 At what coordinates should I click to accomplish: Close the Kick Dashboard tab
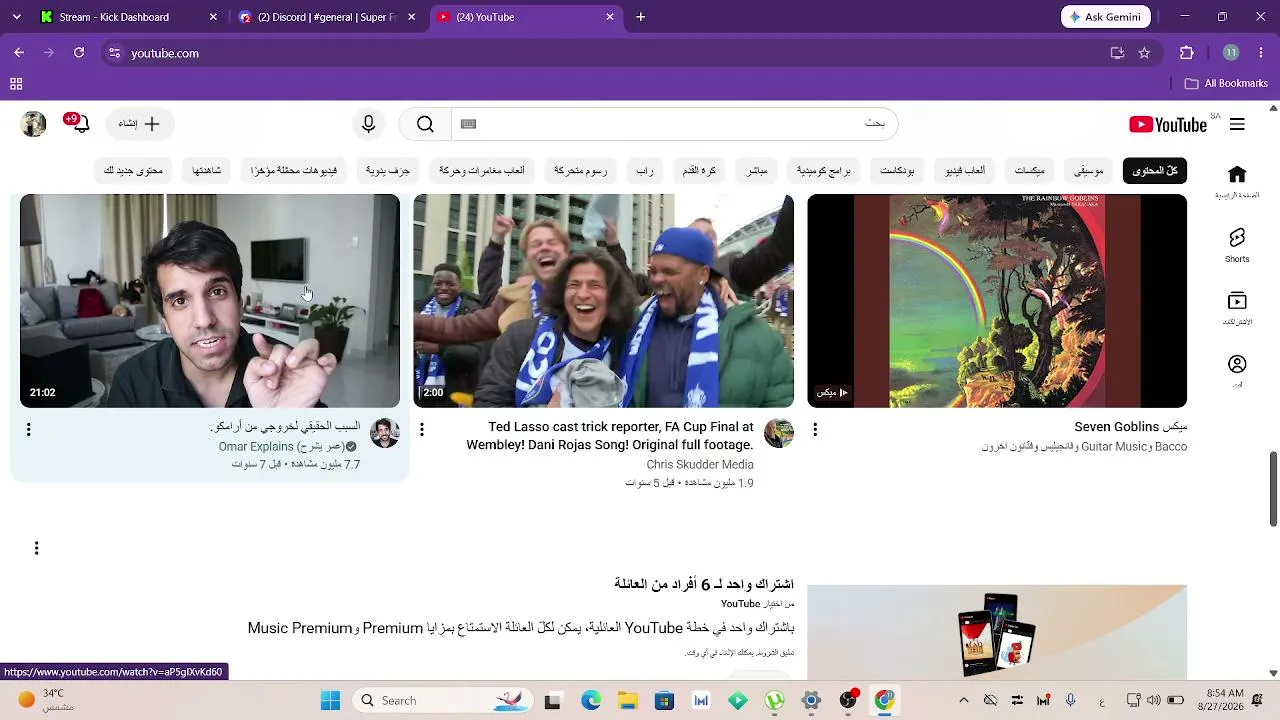[x=213, y=17]
